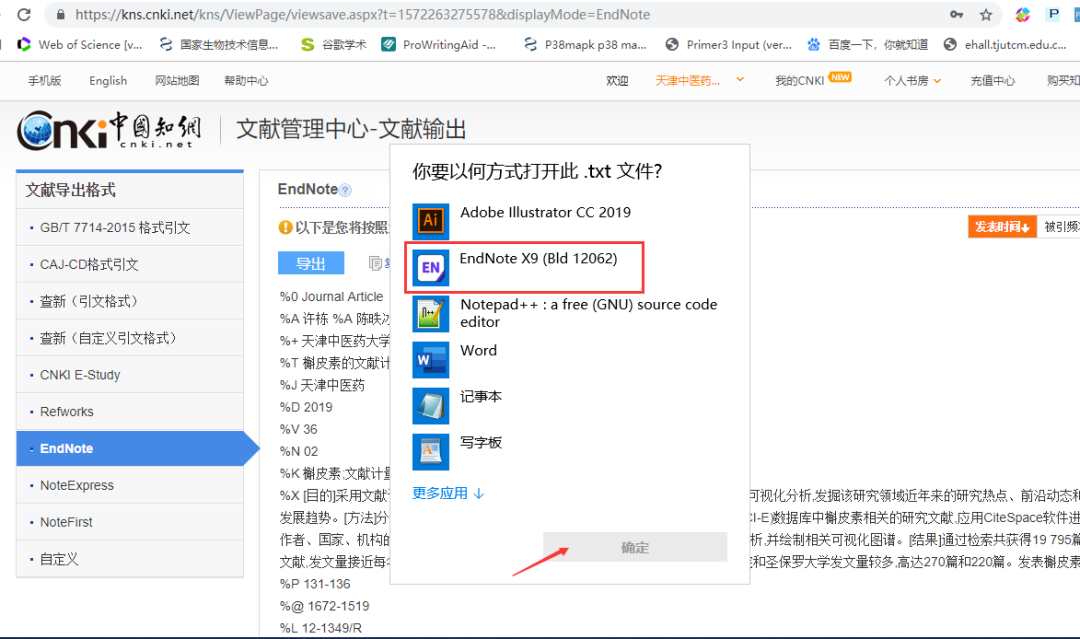1080x639 pixels.
Task: Switch site language to English
Action: click(107, 80)
